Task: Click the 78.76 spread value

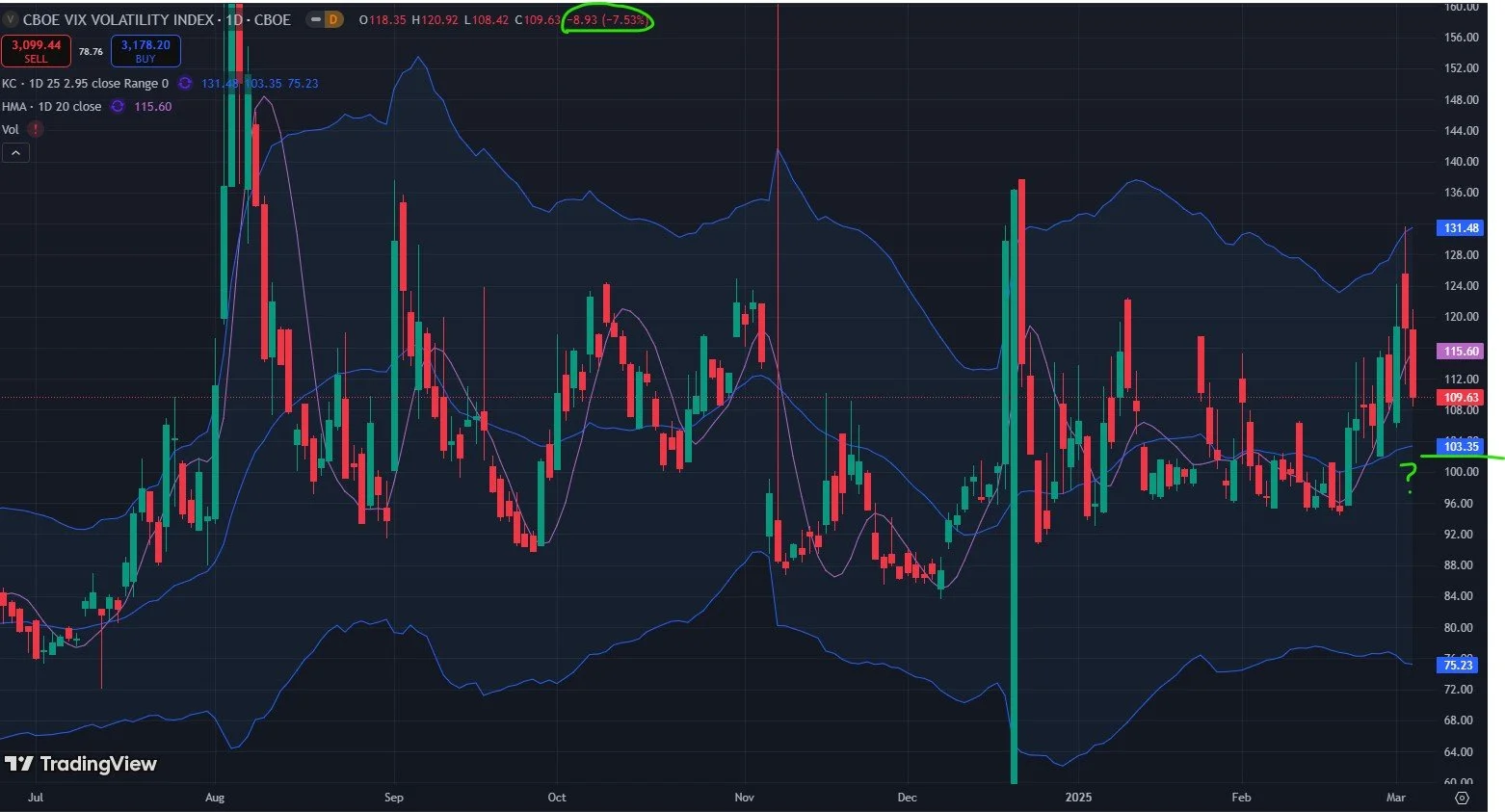Action: click(91, 51)
